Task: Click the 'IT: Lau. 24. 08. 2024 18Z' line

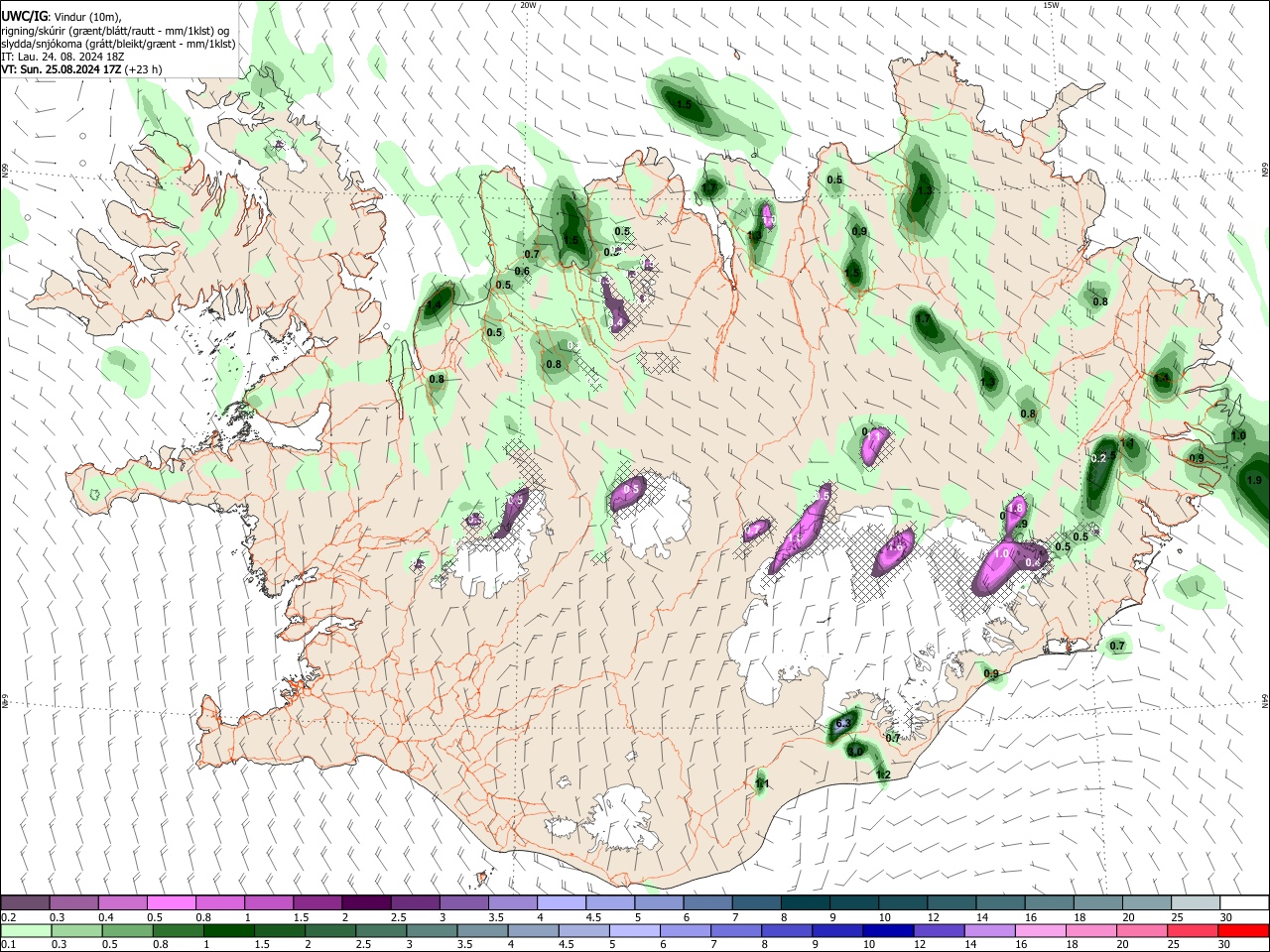Action: (x=63, y=57)
